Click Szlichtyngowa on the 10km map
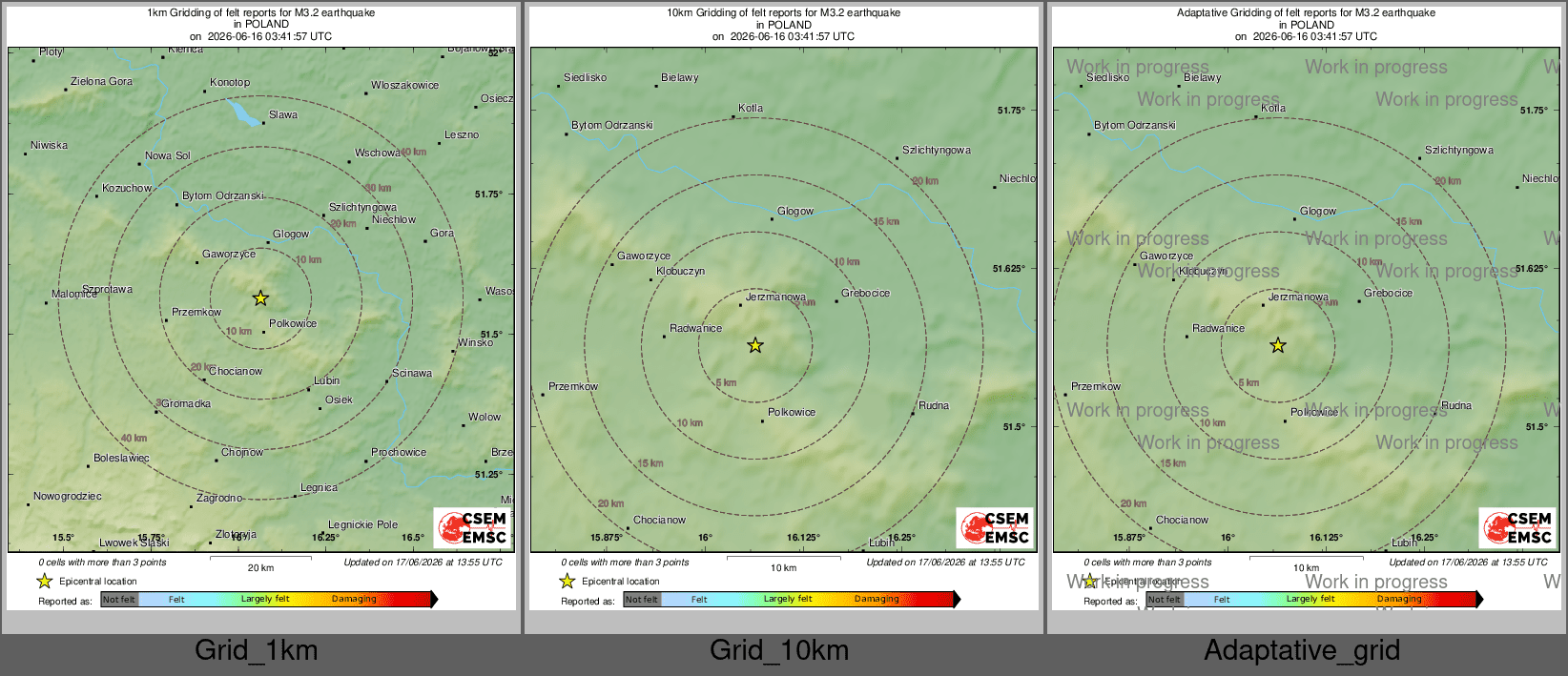The width and height of the screenshot is (1568, 676). (937, 151)
